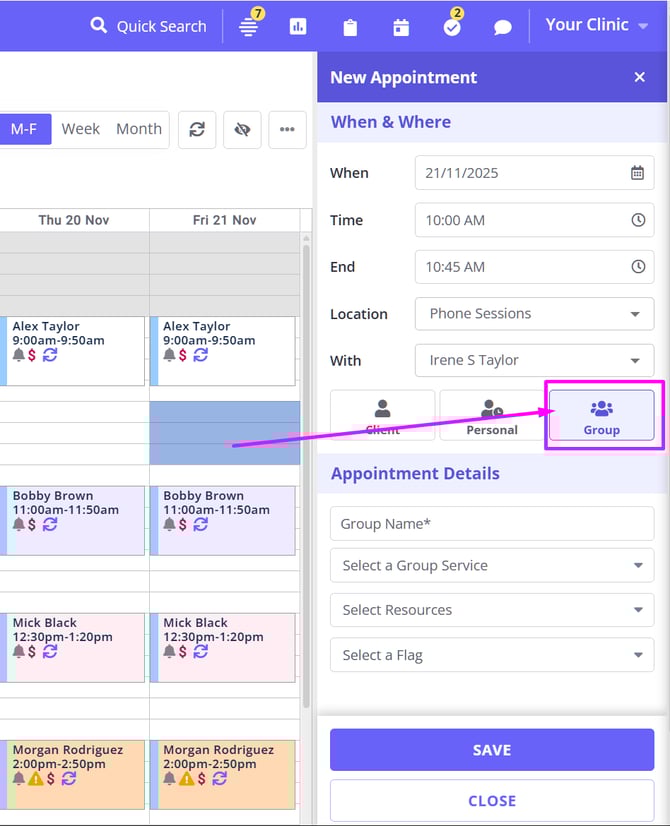Select the Group appointment type
Image resolution: width=670 pixels, height=826 pixels.
point(601,415)
